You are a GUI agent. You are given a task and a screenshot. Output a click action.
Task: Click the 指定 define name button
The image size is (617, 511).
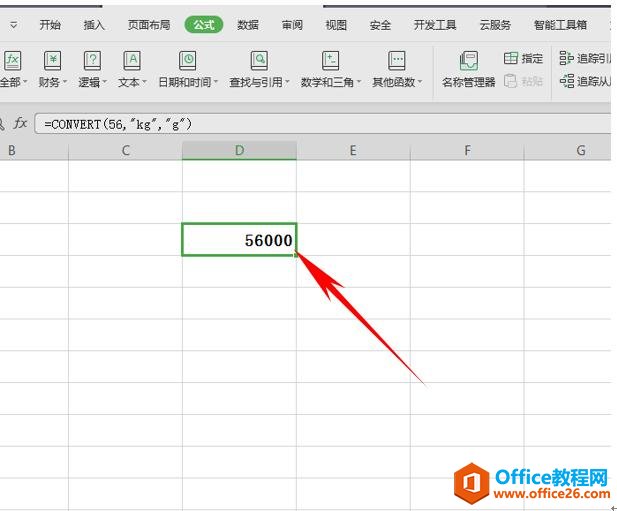(523, 59)
